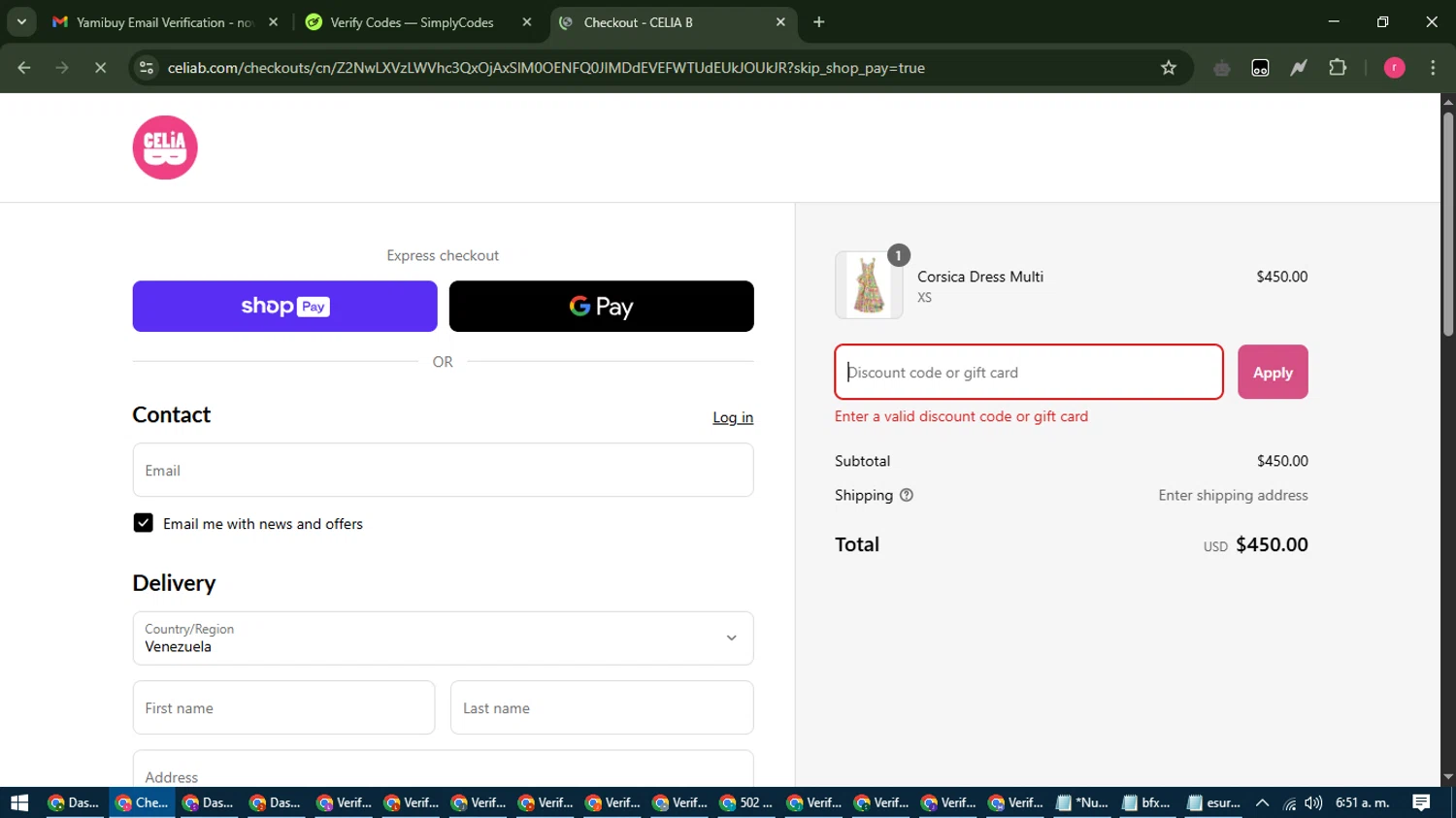Click the 'Enter shipping address' text
Image resolution: width=1456 pixels, height=818 pixels.
[x=1233, y=495]
